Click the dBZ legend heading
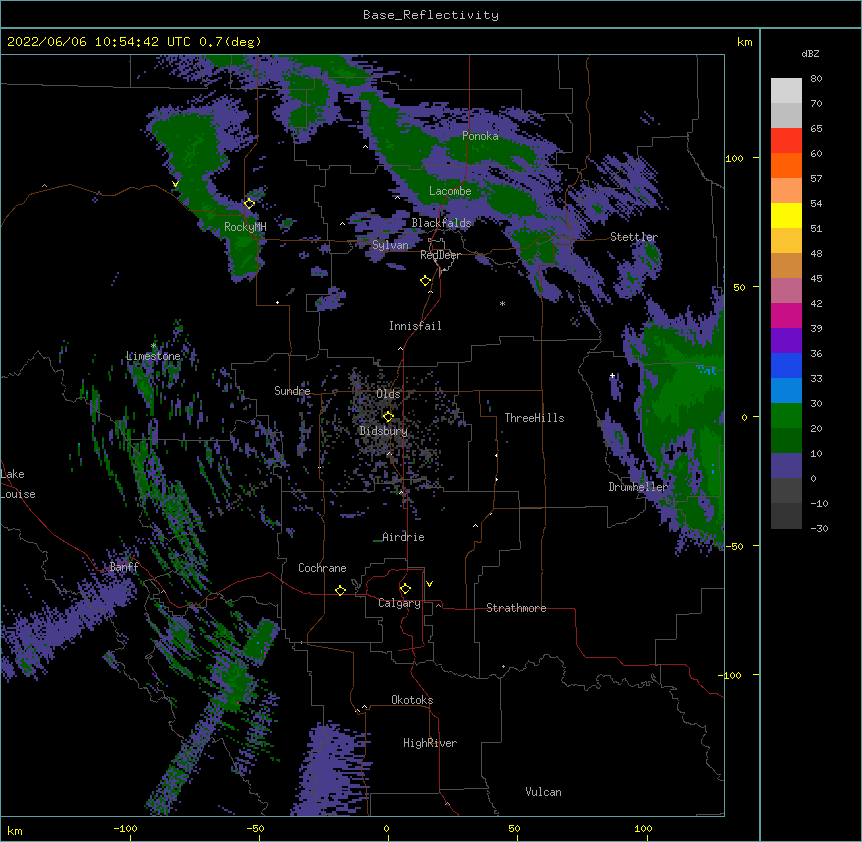This screenshot has width=862, height=842. click(x=810, y=53)
